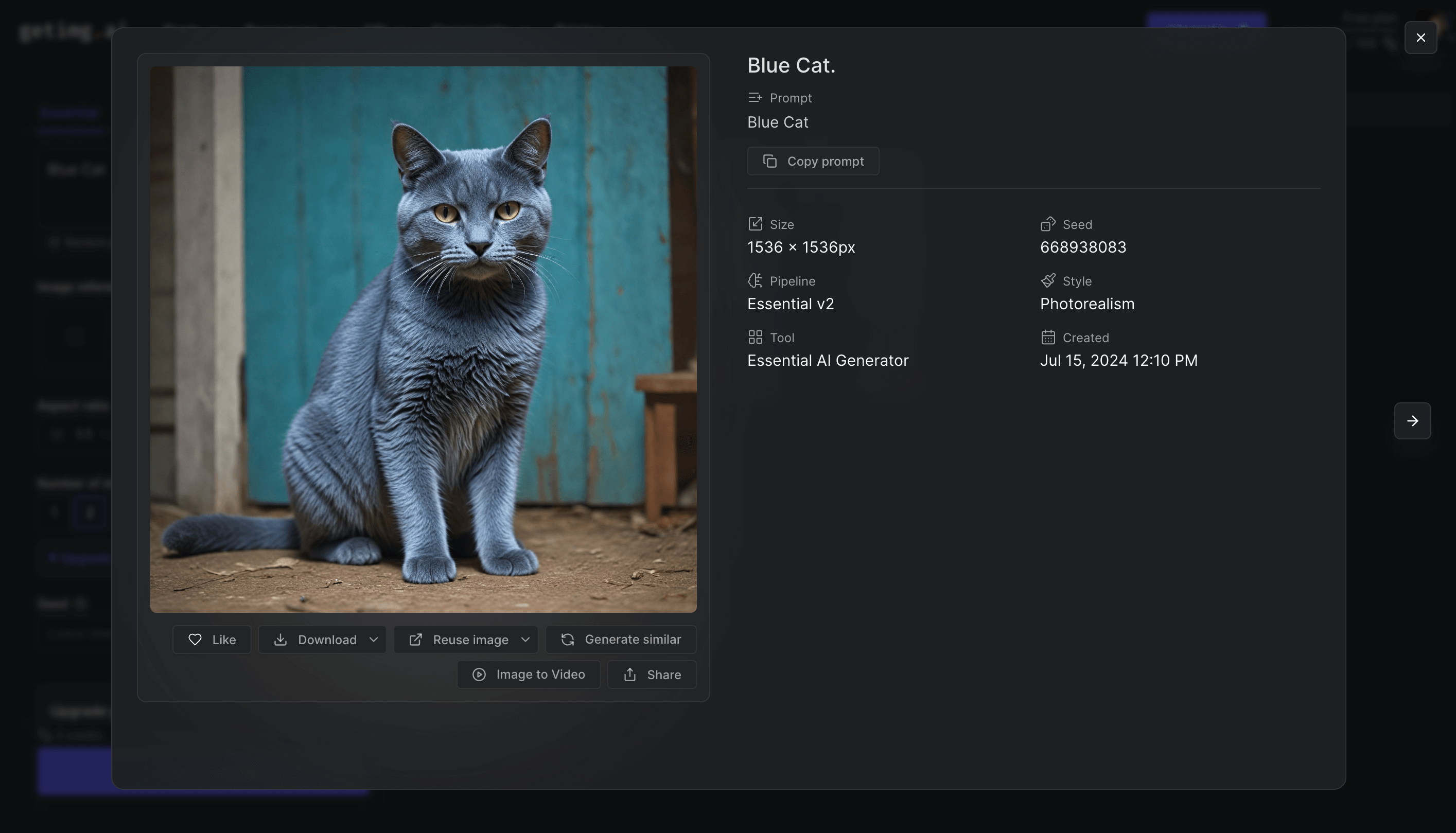Click the Blue Cat prompt text
Screen dimensions: 1456x833
778,122
